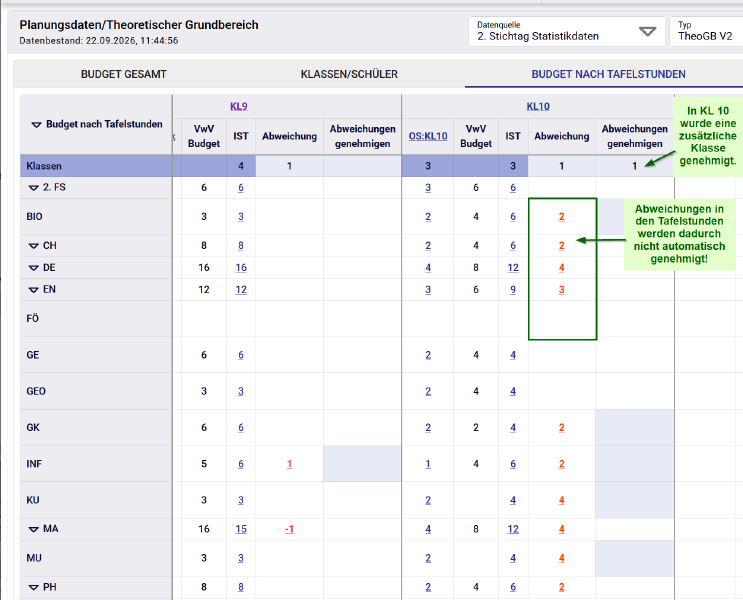
Task: Click KL9 Abweichung -1 in MA row
Action: (x=290, y=529)
